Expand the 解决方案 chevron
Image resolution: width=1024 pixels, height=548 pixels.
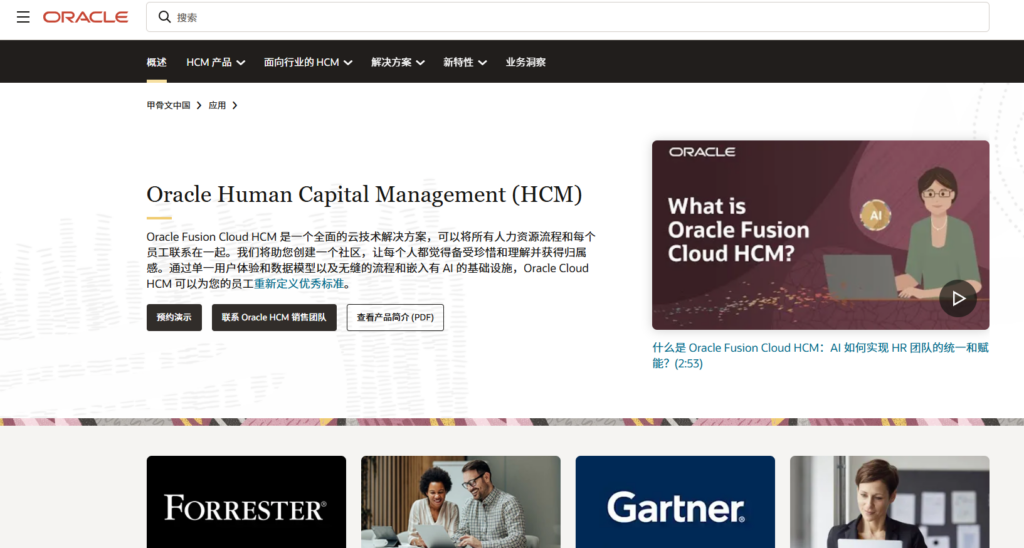tap(421, 63)
